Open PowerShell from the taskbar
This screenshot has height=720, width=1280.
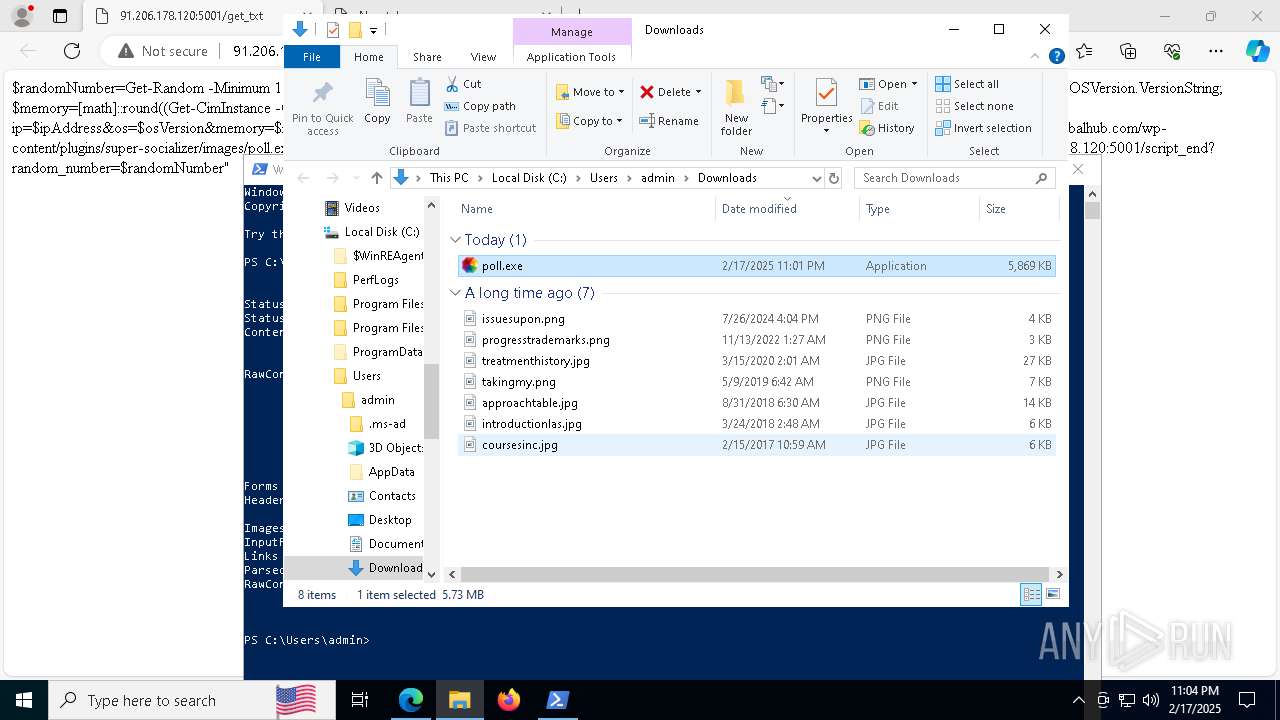[558, 700]
